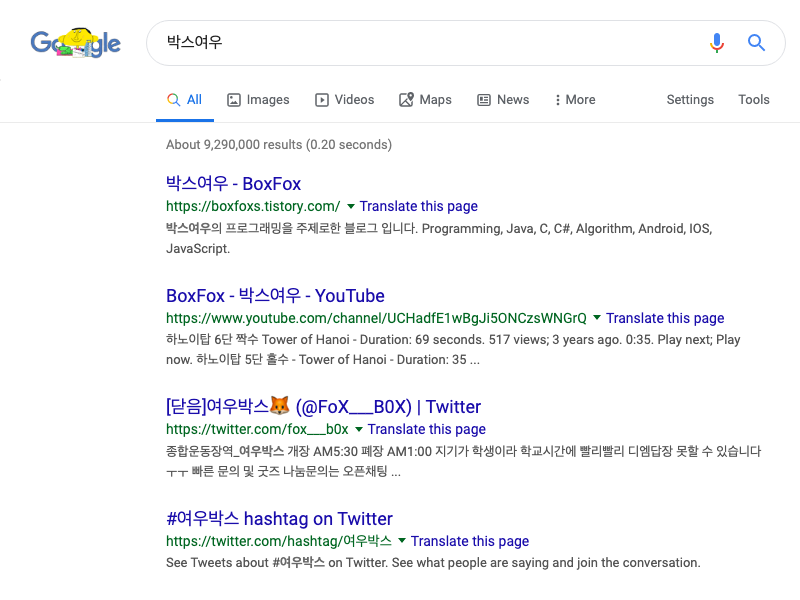Image resolution: width=800 pixels, height=600 pixels.
Task: Select the All results tab
Action: 185,99
